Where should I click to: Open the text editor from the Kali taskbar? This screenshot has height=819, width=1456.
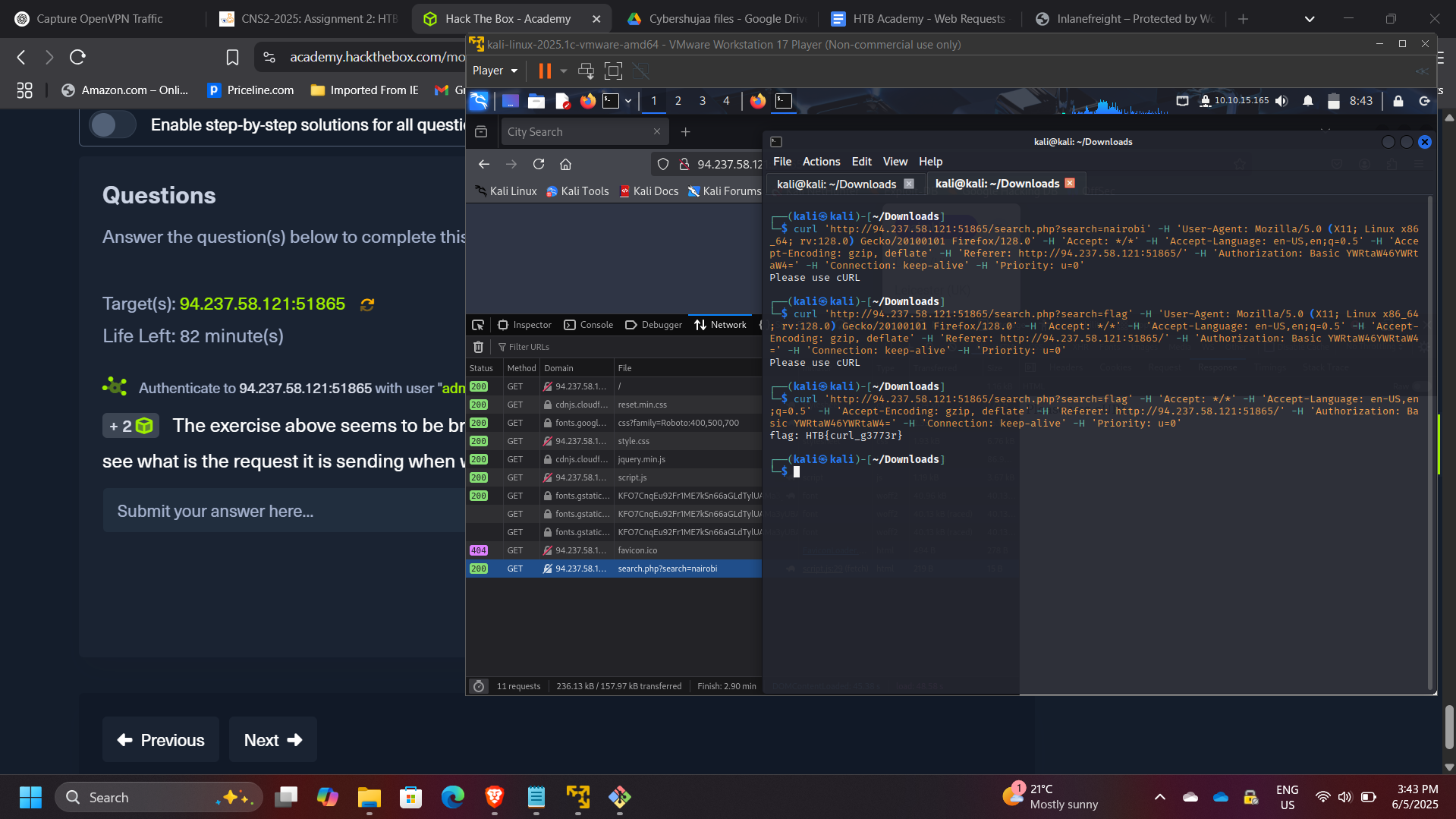pyautogui.click(x=563, y=100)
